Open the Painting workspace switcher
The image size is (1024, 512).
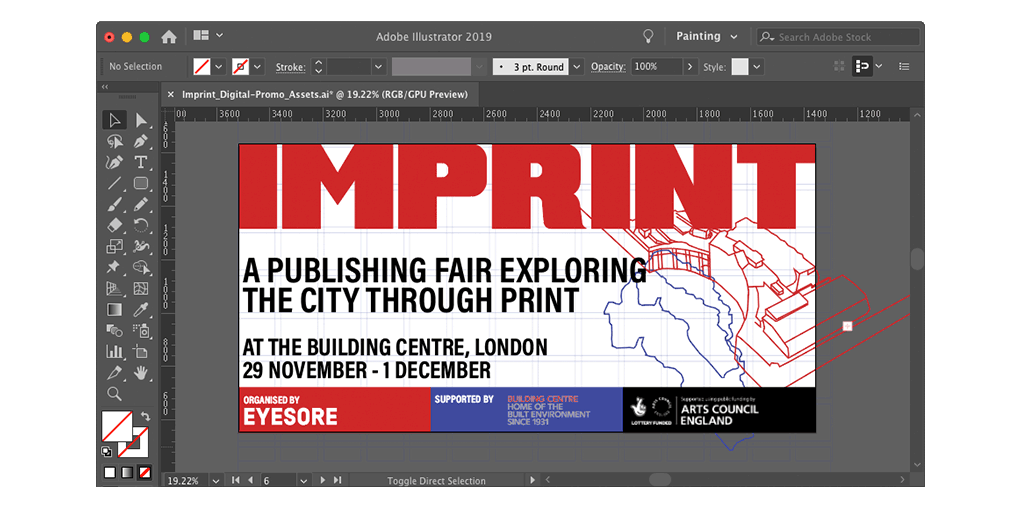[x=707, y=37]
